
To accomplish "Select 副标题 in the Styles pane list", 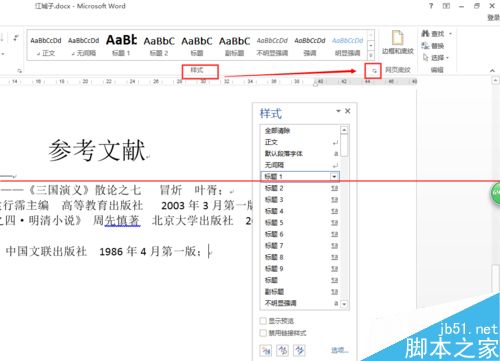I will 300,292.
